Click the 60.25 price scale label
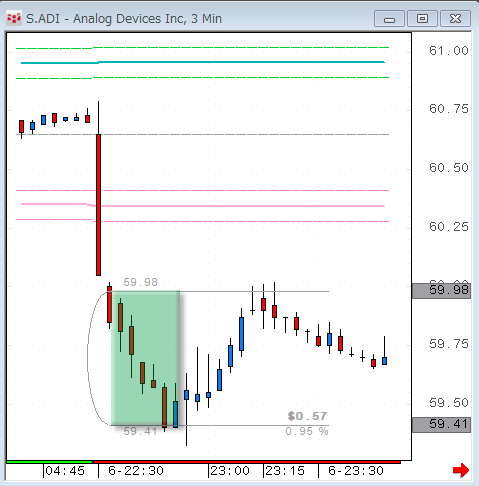479x486 pixels. (449, 227)
